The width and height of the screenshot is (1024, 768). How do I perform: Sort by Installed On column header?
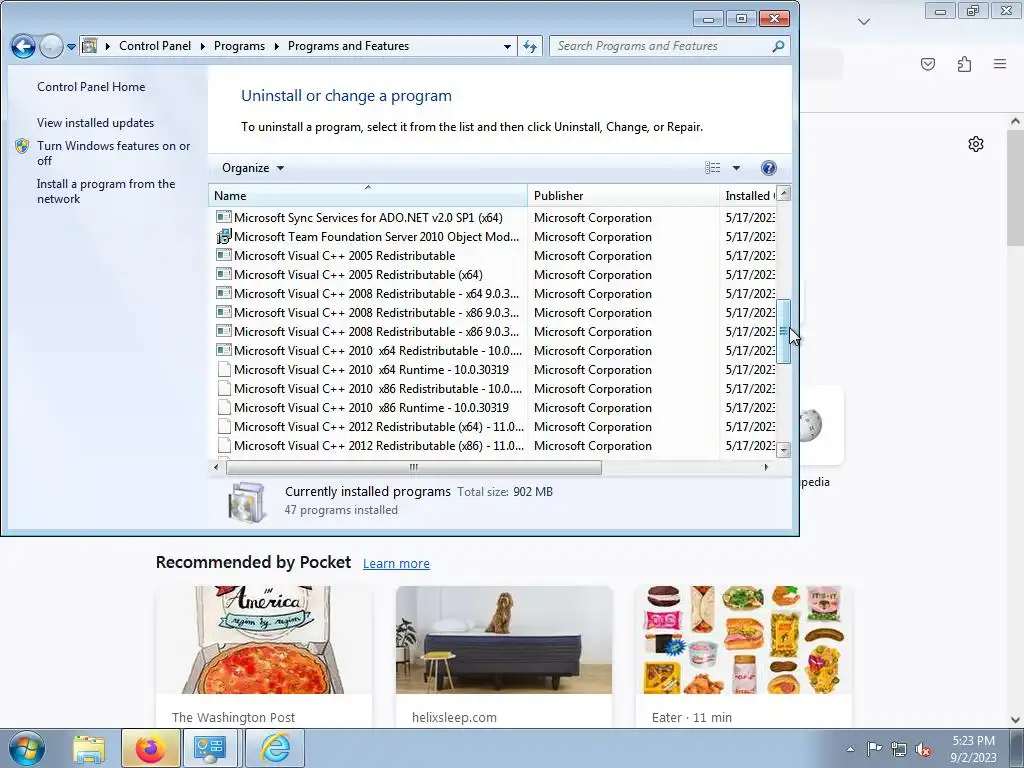pos(748,195)
